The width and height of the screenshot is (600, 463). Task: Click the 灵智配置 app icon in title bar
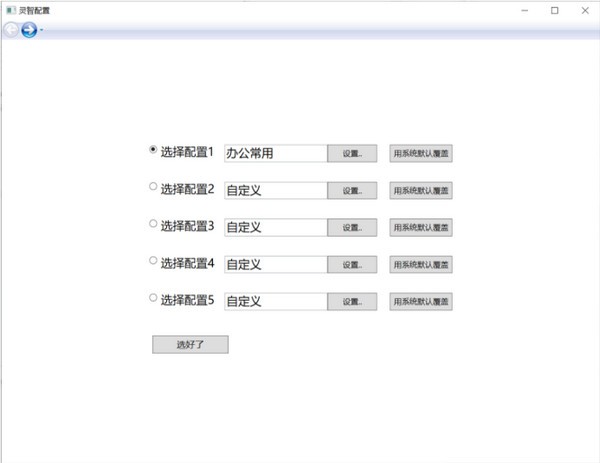[10, 10]
